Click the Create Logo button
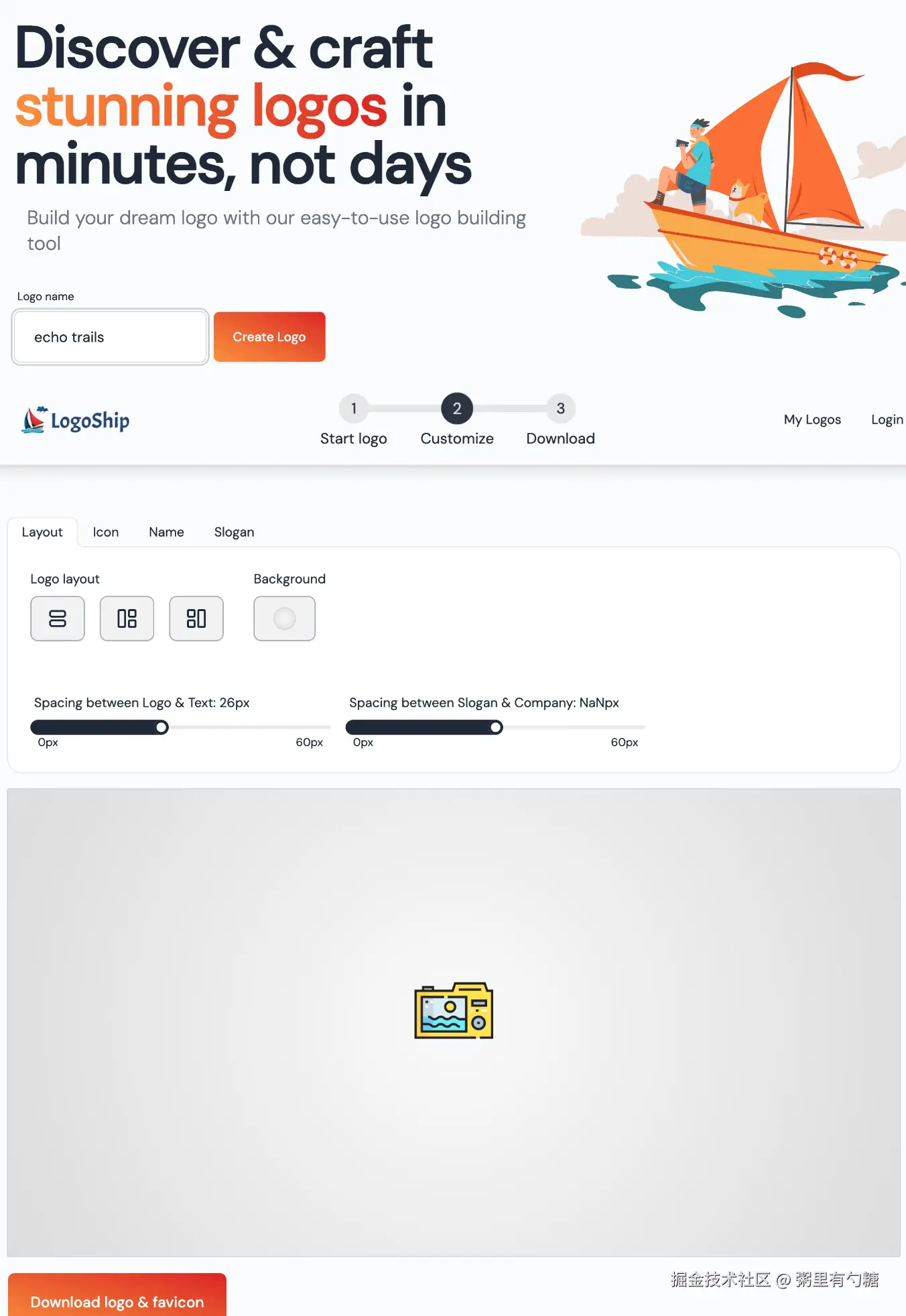 [x=269, y=337]
